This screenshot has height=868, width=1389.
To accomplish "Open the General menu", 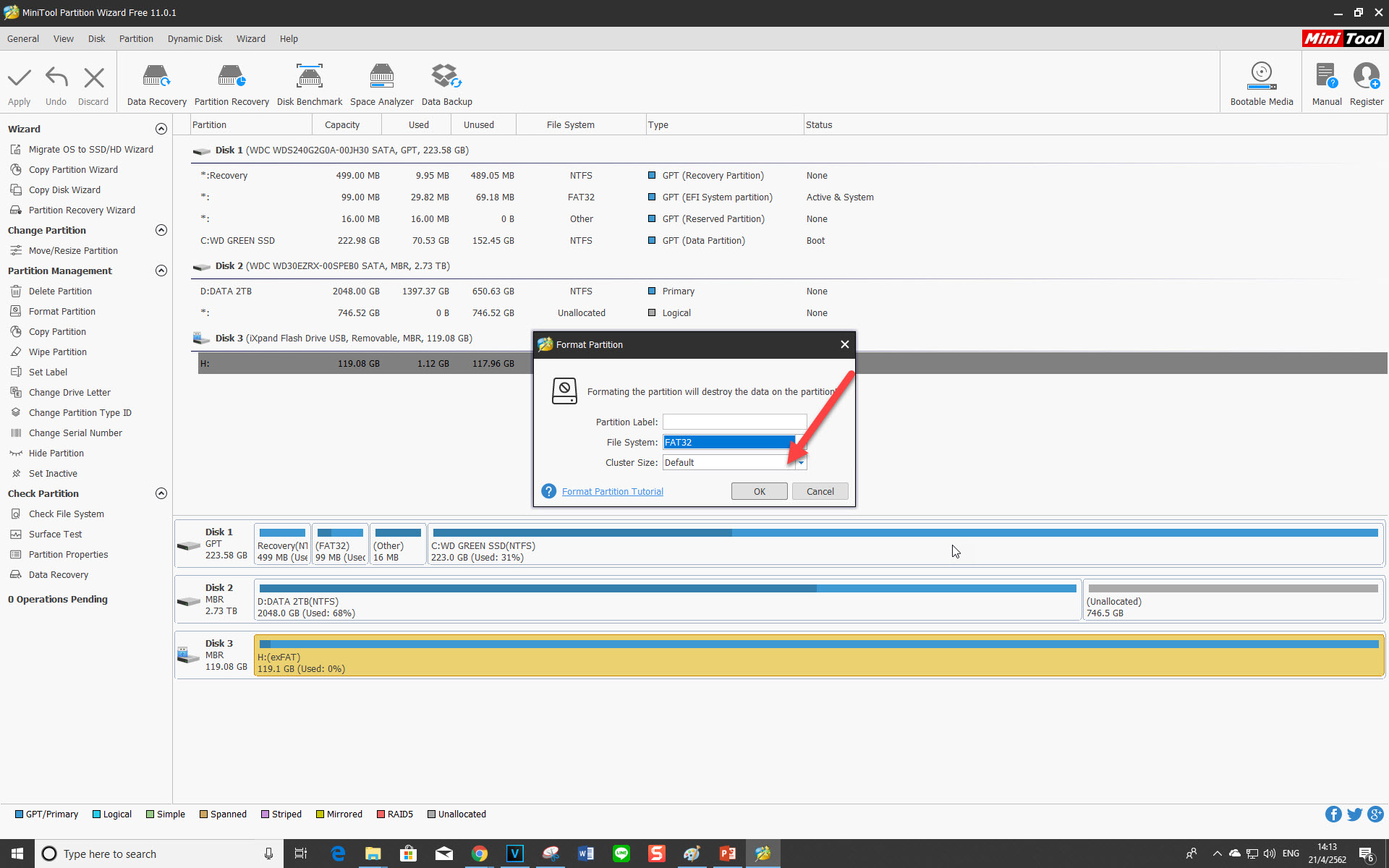I will (x=23, y=38).
